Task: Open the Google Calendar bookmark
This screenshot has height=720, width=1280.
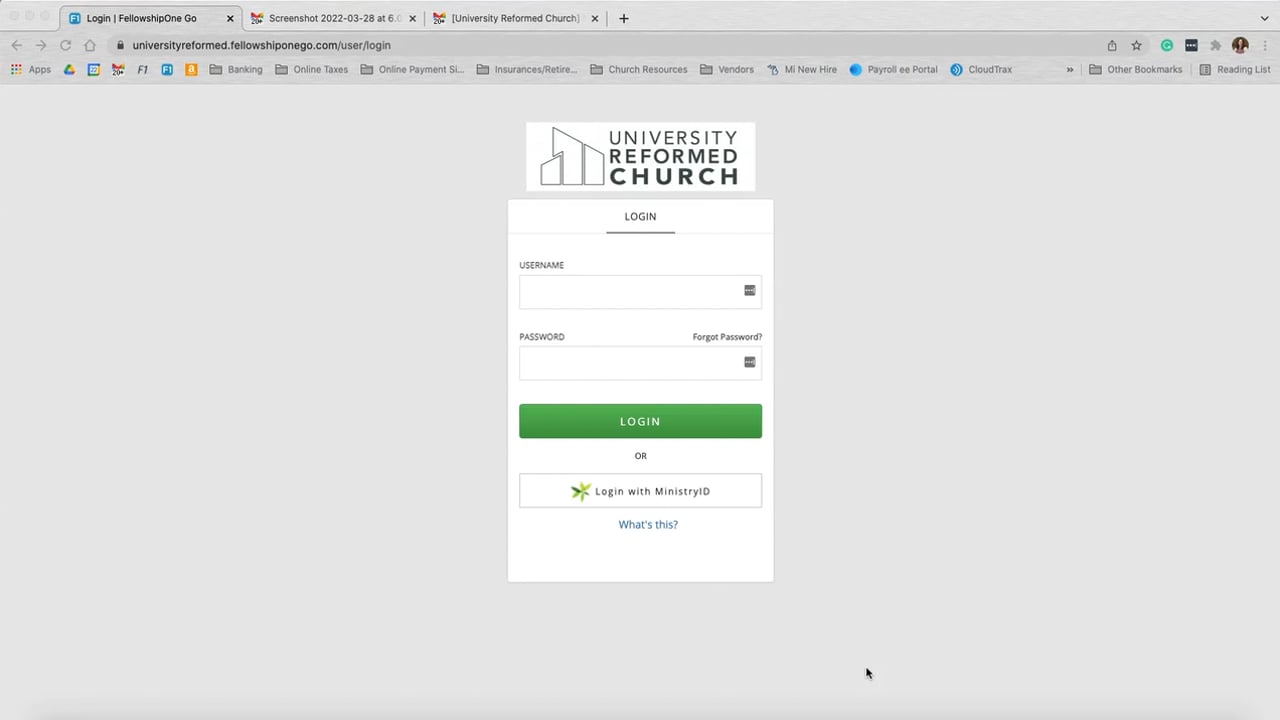Action: 93,70
